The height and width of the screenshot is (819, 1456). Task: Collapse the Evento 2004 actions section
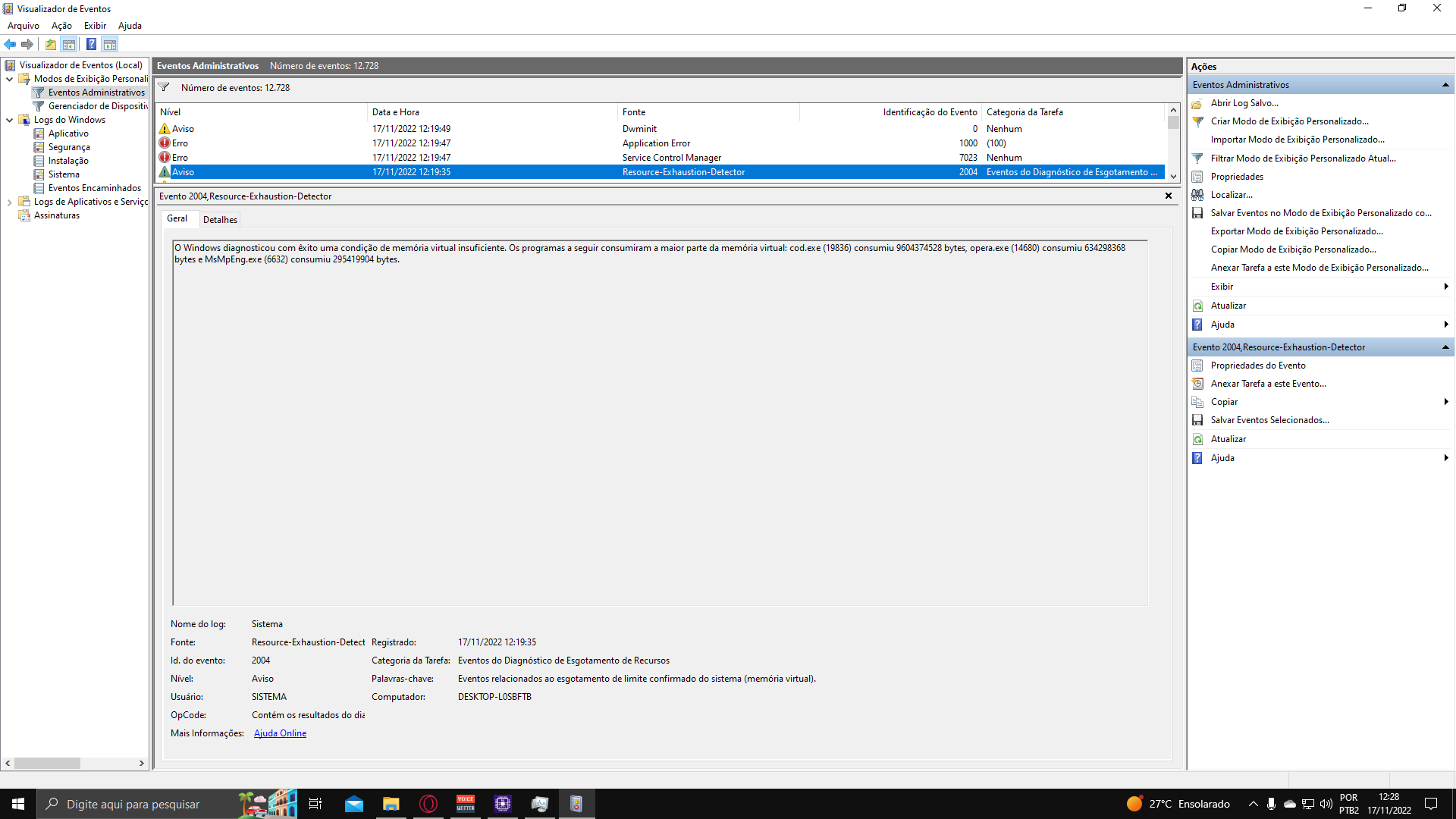[1445, 347]
